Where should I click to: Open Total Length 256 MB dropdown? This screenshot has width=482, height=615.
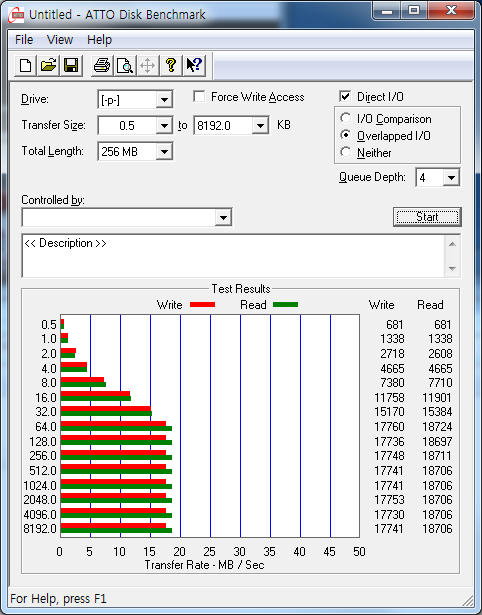(x=164, y=151)
